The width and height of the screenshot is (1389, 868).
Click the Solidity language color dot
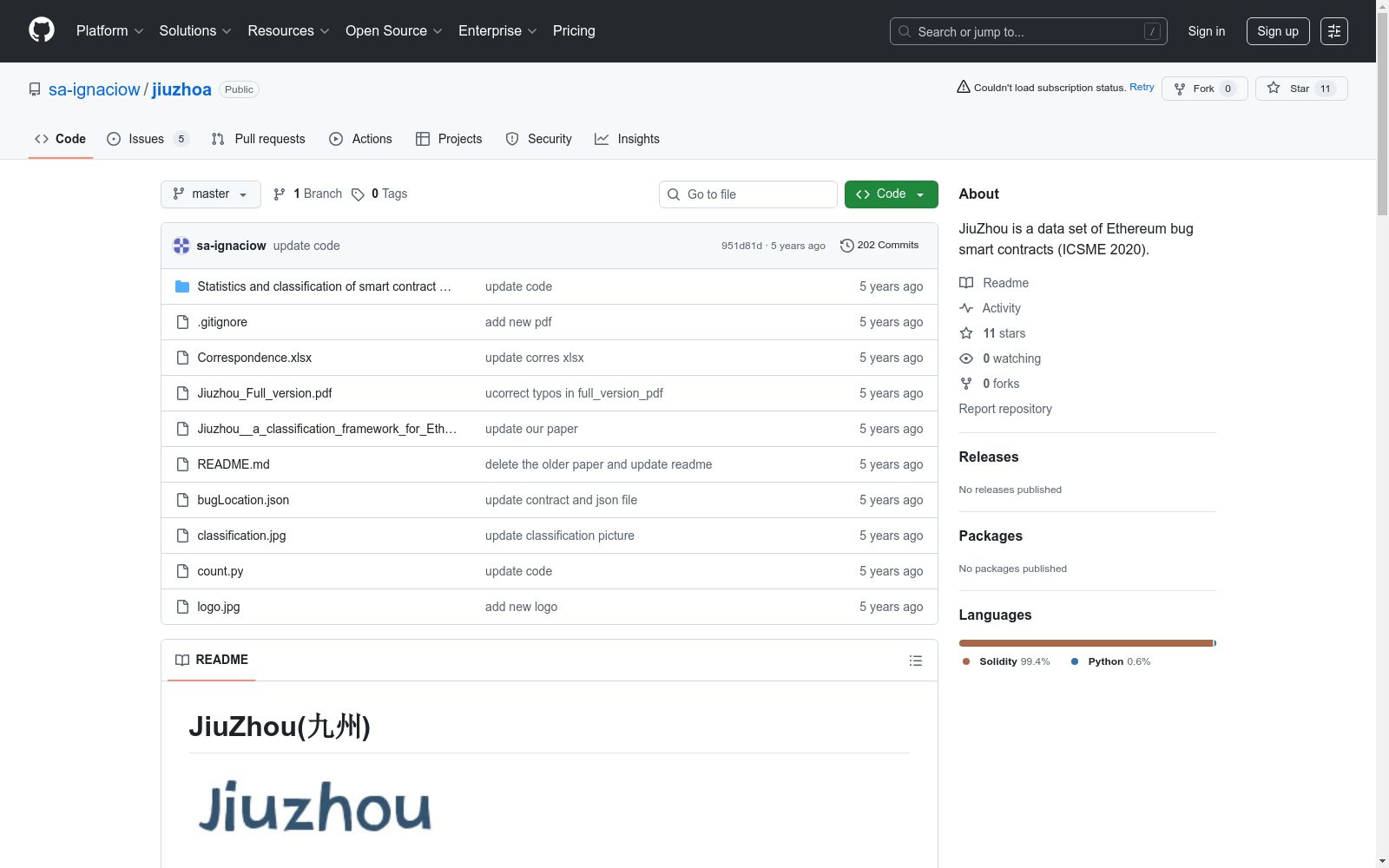[966, 661]
